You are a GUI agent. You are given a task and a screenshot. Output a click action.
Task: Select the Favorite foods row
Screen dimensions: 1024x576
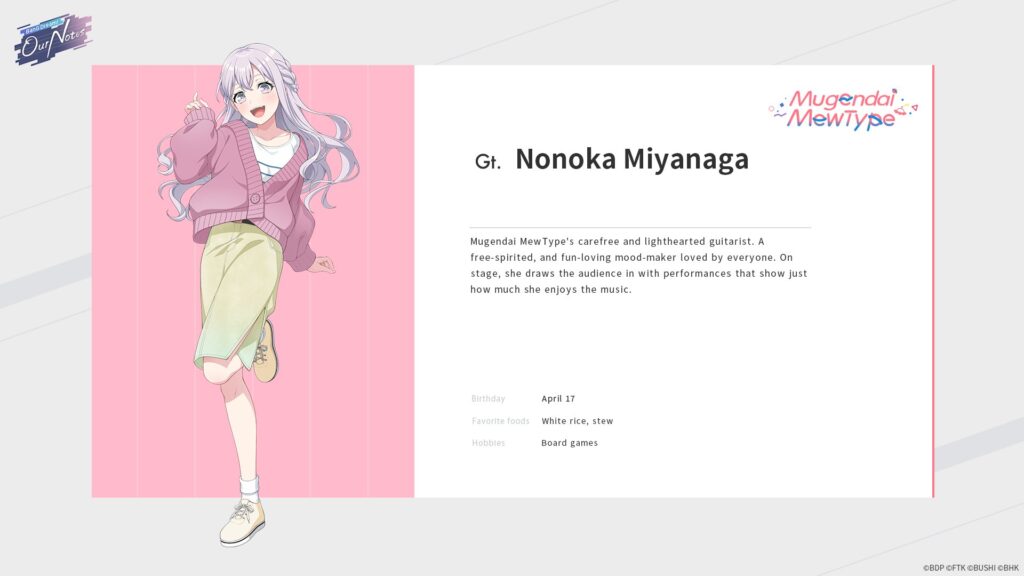point(499,421)
